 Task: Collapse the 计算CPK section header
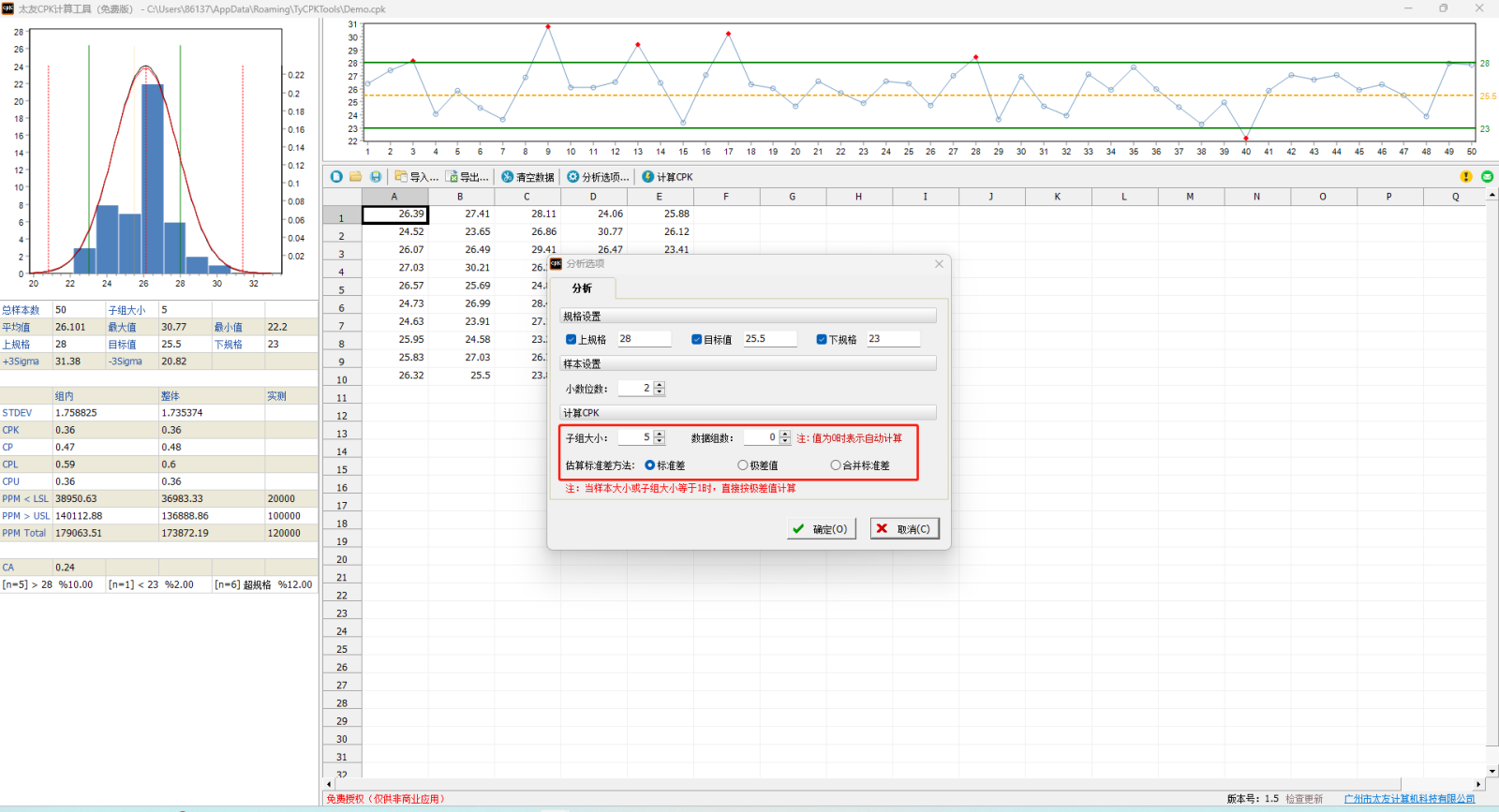click(x=748, y=412)
